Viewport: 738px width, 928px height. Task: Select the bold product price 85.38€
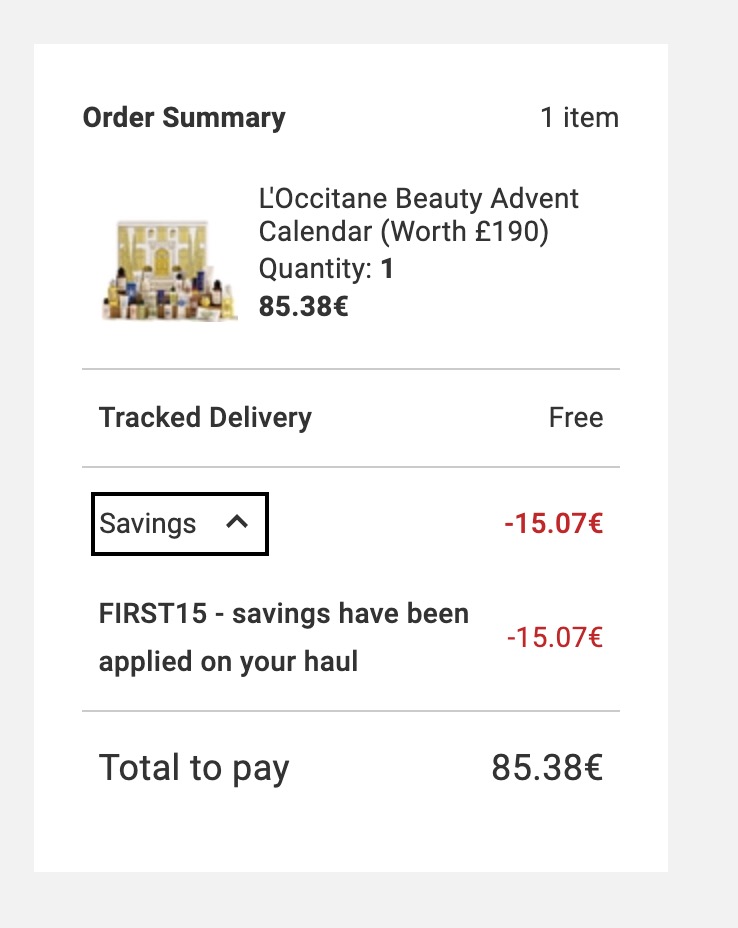(x=303, y=305)
